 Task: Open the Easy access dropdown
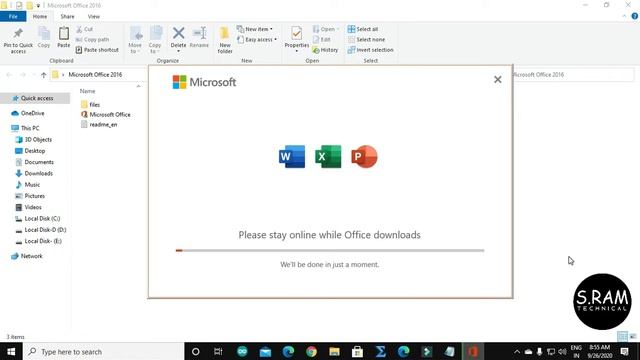coord(257,40)
